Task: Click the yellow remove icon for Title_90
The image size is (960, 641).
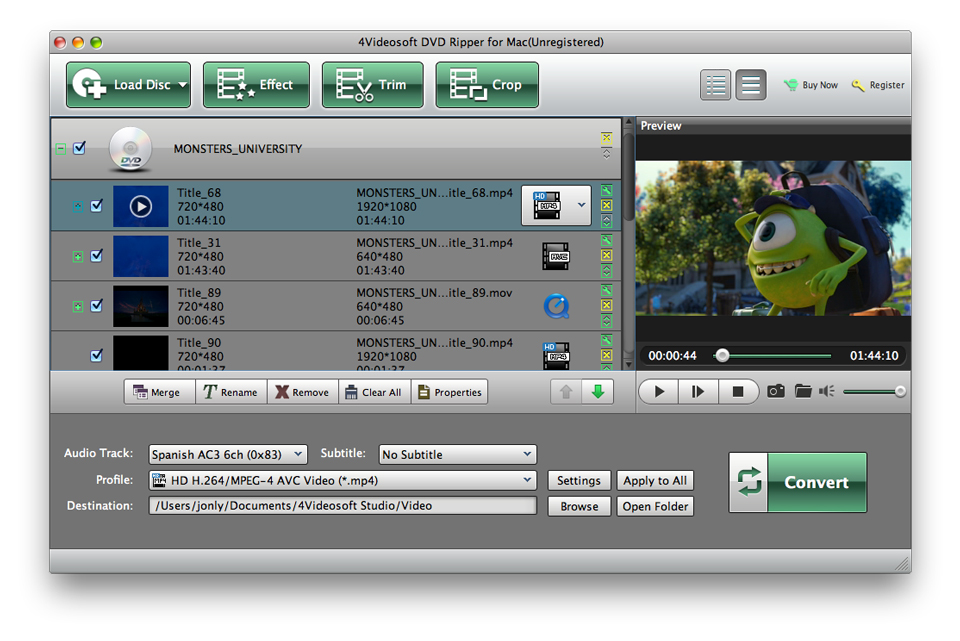Action: click(x=606, y=355)
